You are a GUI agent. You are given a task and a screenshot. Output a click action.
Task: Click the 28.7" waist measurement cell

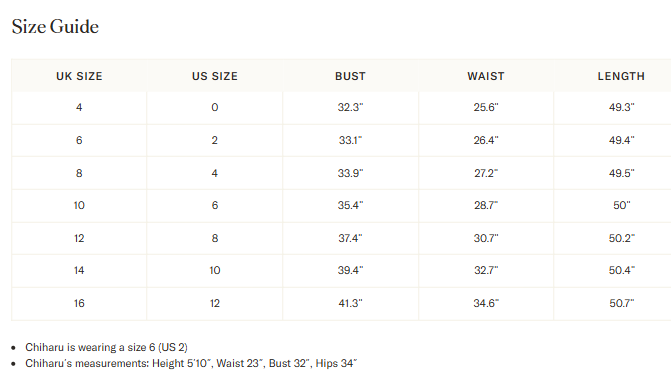click(486, 205)
